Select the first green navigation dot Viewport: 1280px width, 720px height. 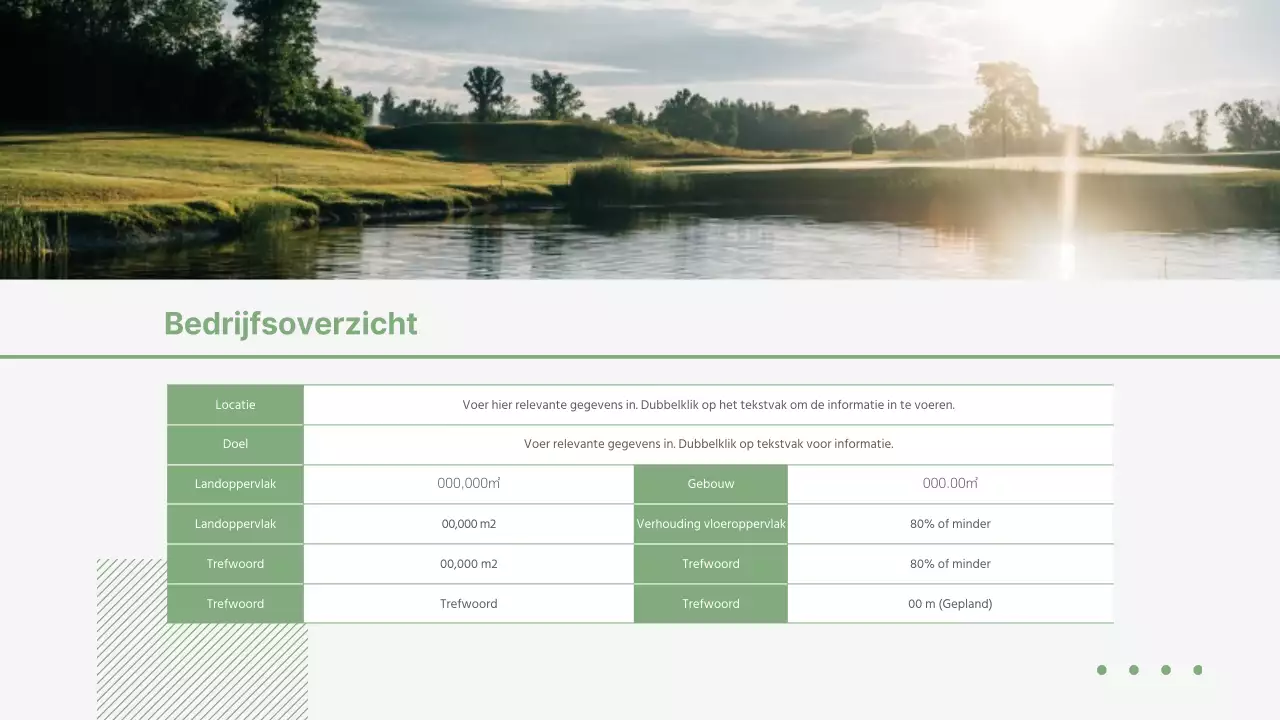pos(1101,670)
